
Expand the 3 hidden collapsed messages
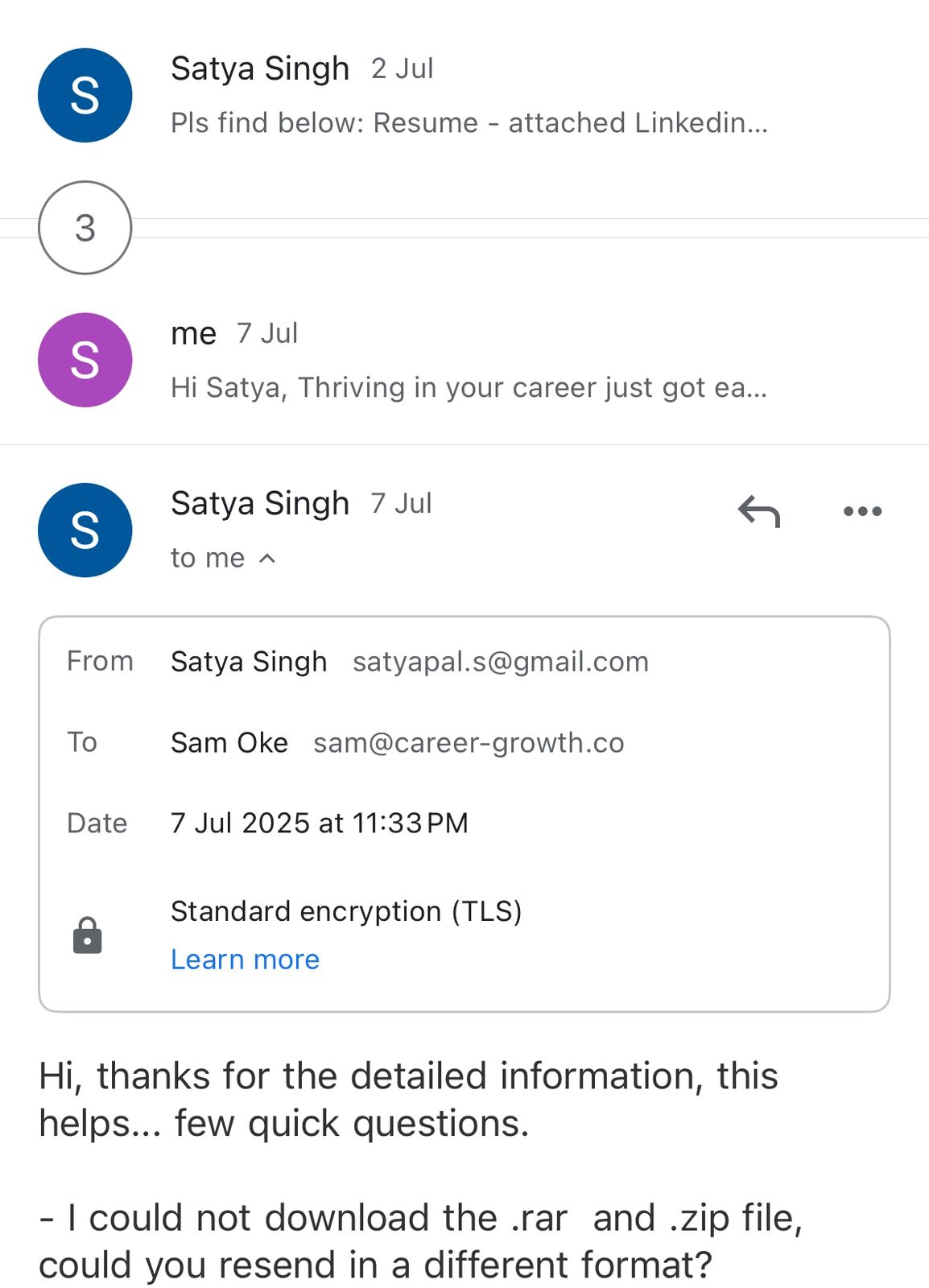pyautogui.click(x=85, y=228)
